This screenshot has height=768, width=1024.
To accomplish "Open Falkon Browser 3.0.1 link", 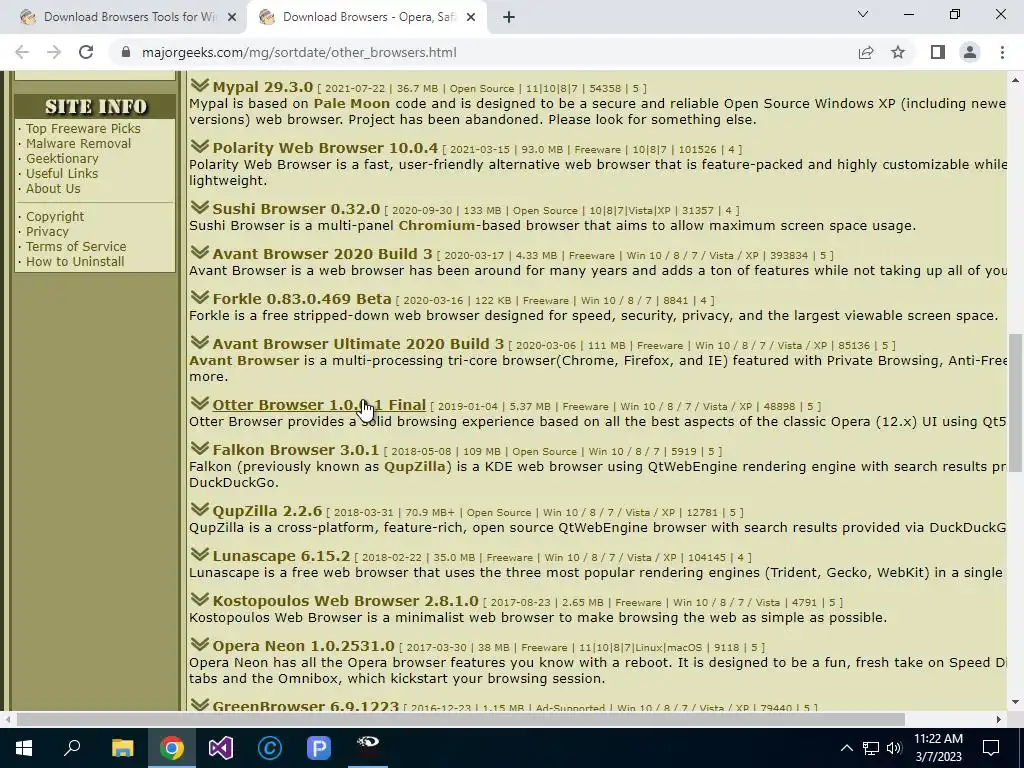I will point(295,450).
